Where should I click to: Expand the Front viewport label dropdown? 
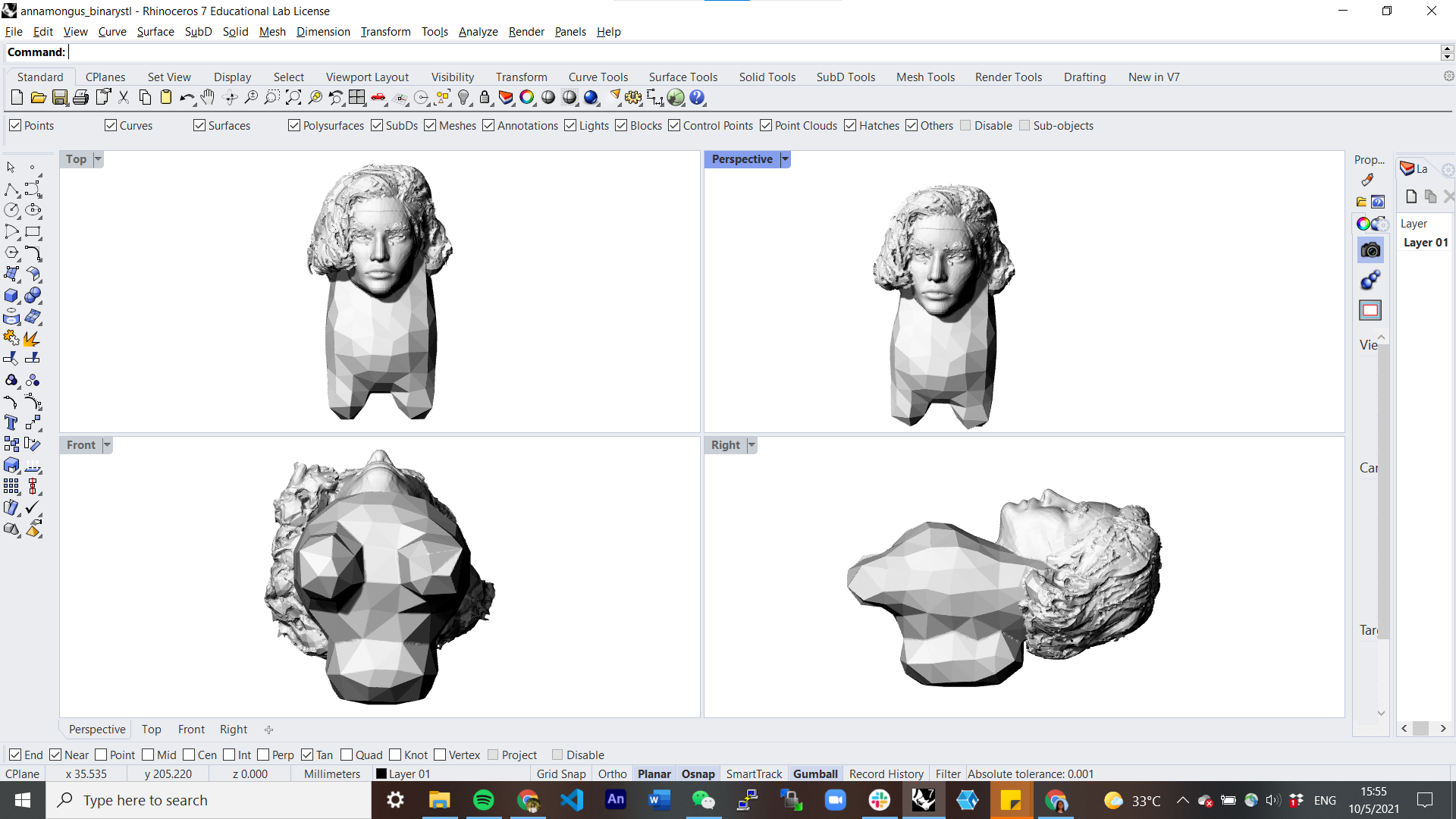pos(107,444)
